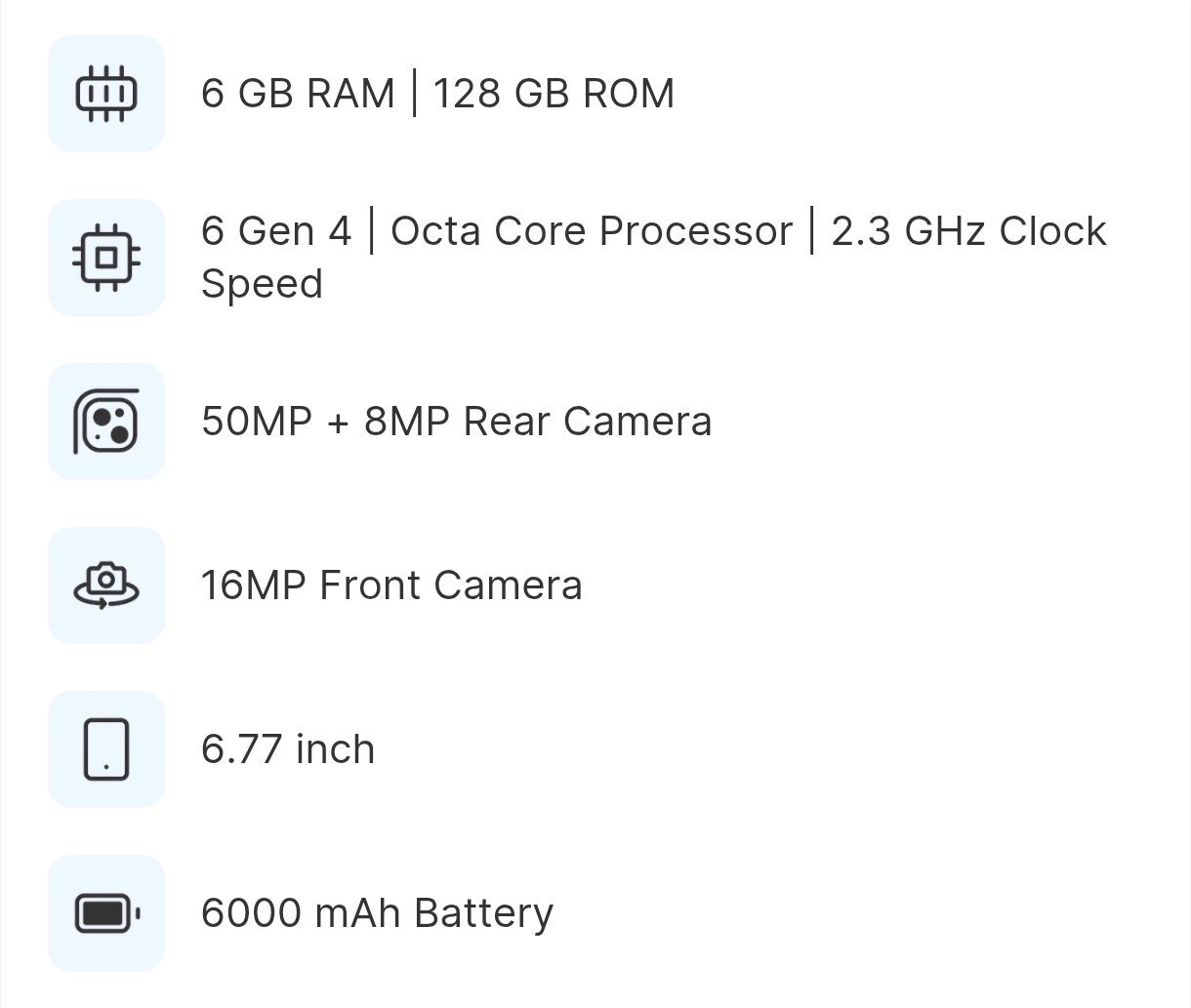
Task: Tap the '6.77 inch' display text
Action: (x=288, y=749)
